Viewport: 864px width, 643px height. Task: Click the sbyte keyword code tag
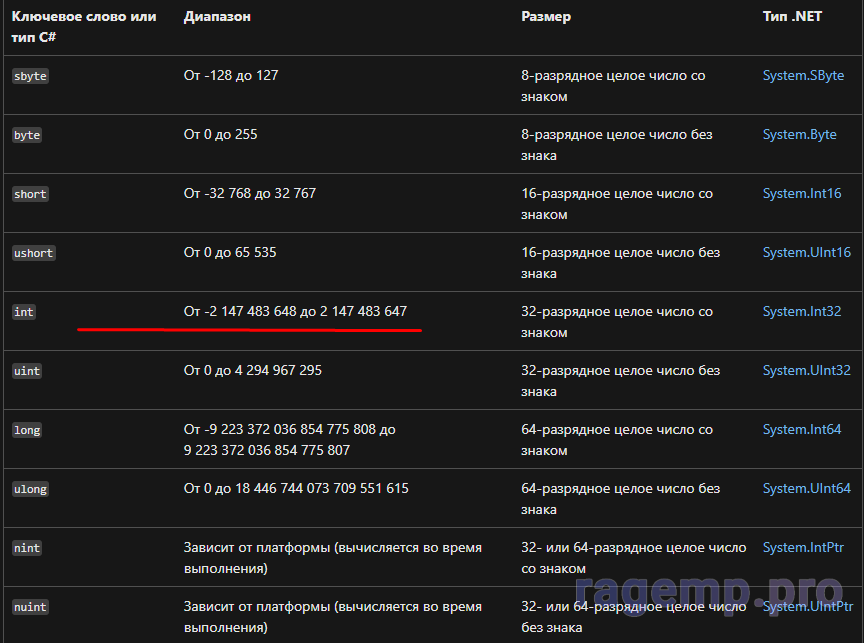30,77
